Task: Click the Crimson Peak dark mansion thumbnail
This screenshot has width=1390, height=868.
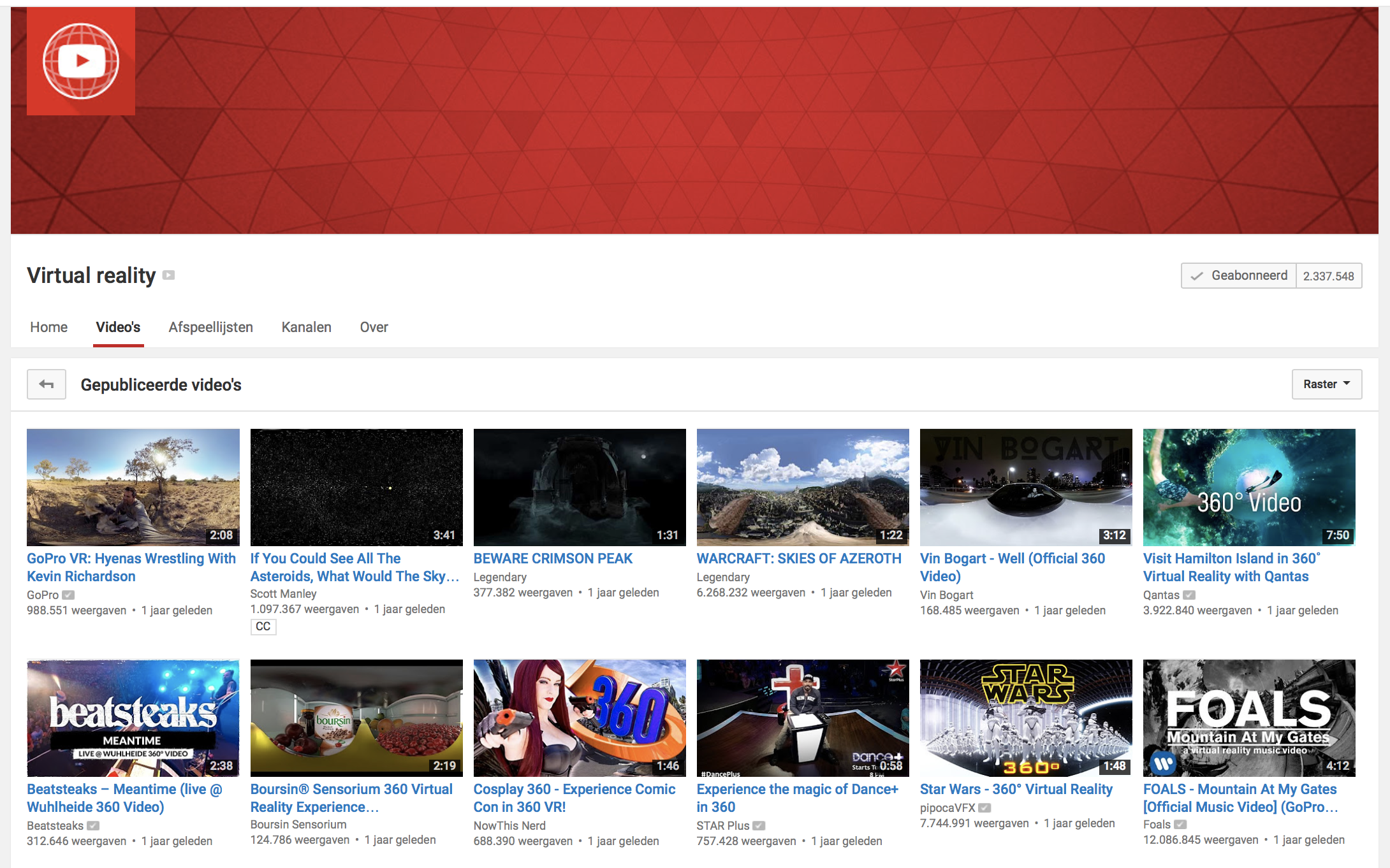Action: coord(580,488)
